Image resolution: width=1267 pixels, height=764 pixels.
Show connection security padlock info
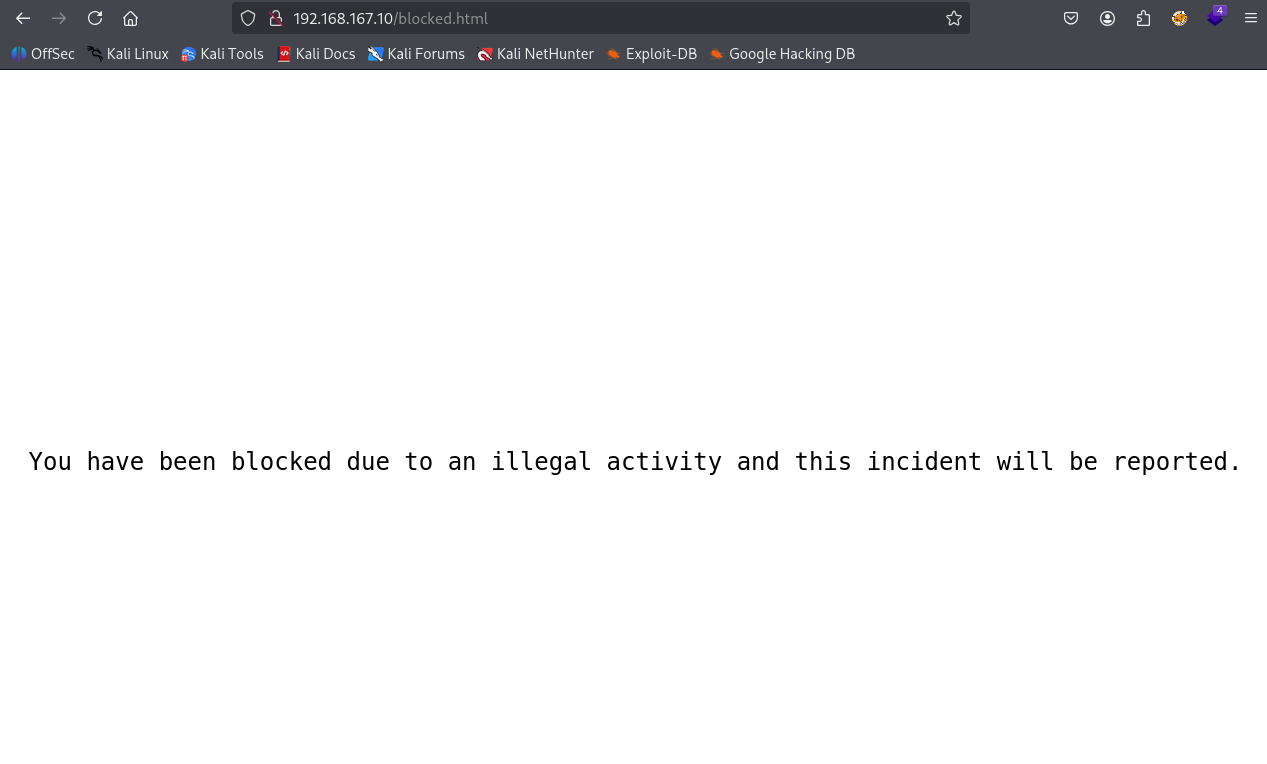point(276,18)
